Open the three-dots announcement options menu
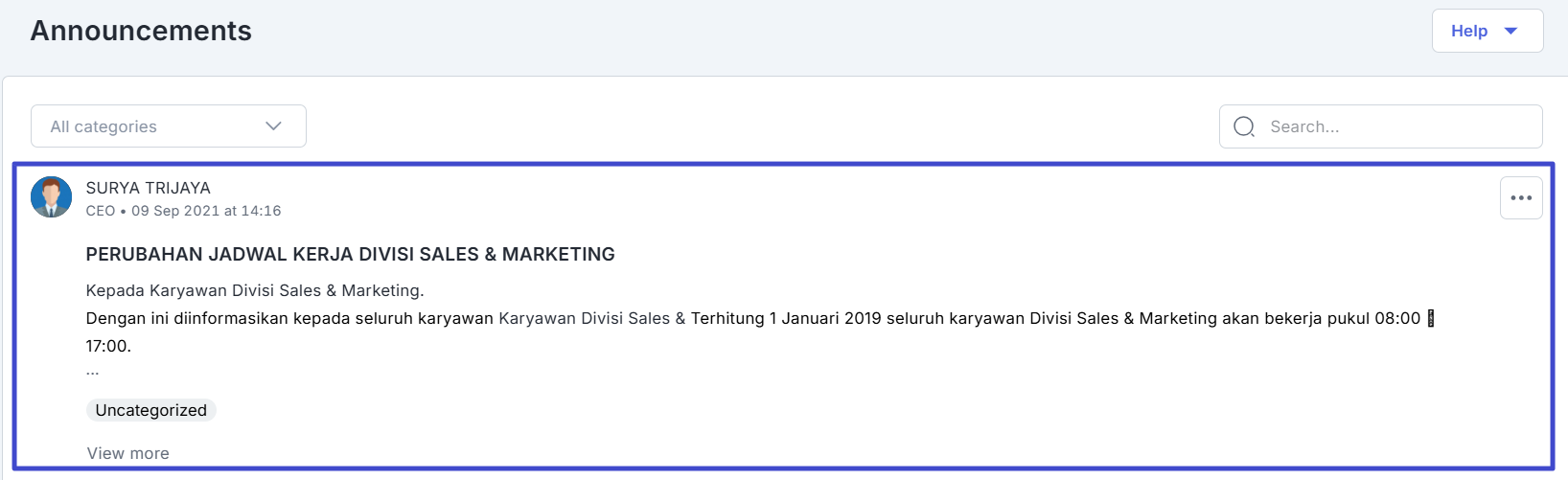Image resolution: width=1568 pixels, height=480 pixels. 1521,198
